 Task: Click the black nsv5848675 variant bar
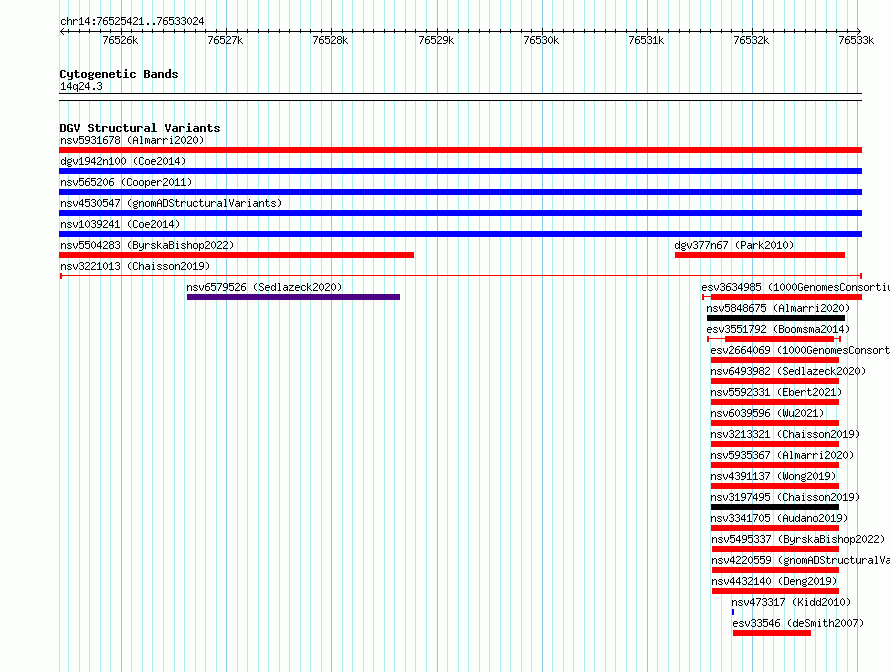tap(776, 318)
